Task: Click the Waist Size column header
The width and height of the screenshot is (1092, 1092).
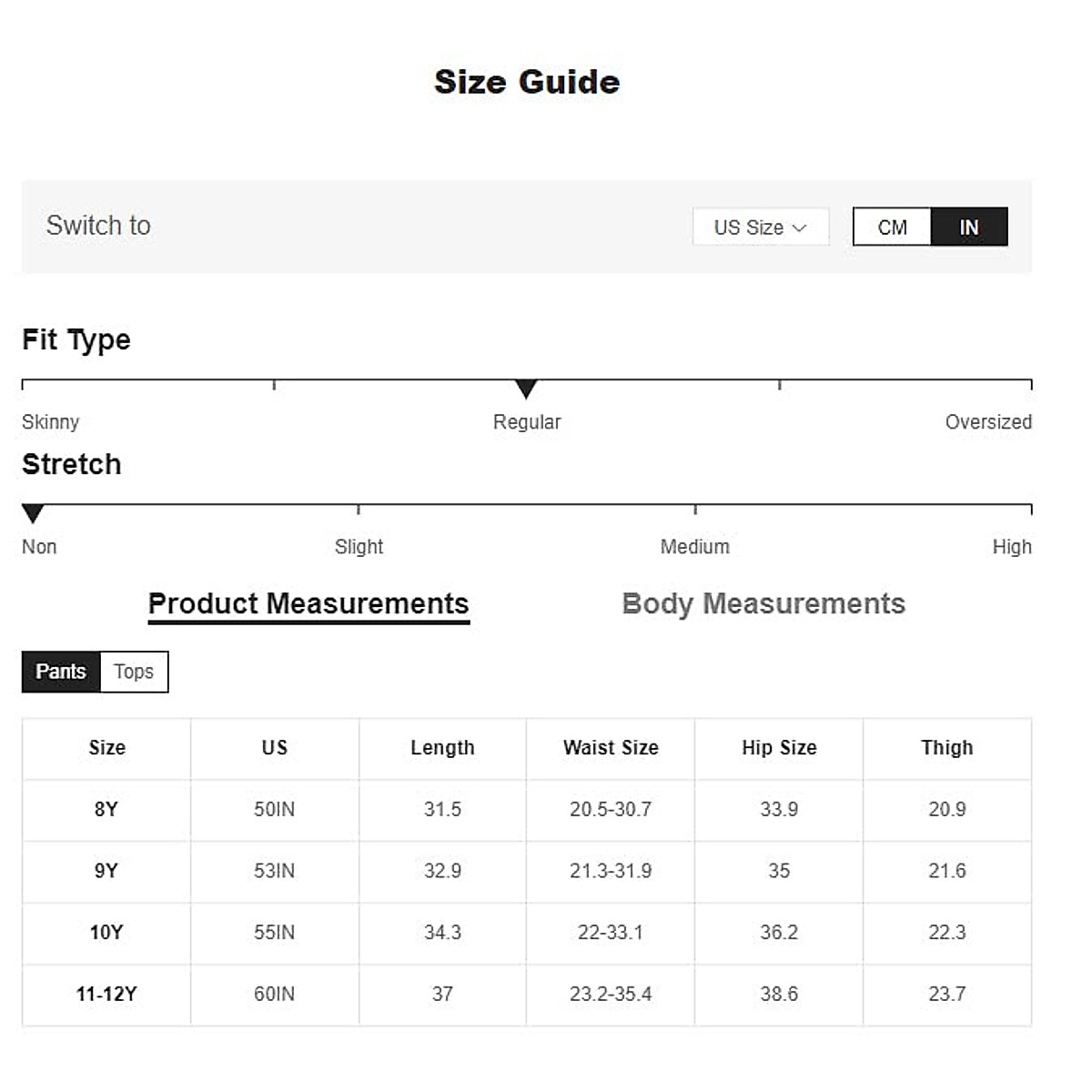Action: click(x=611, y=748)
